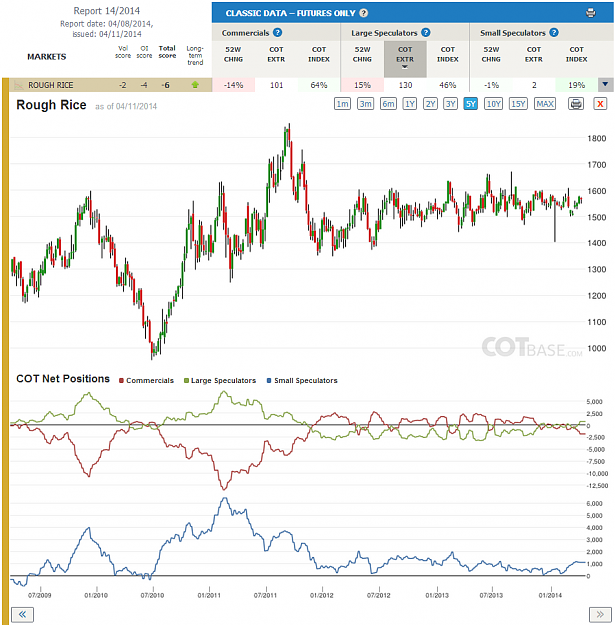615x625 pixels.
Task: Print the Rough Rice chart
Action: 576,104
